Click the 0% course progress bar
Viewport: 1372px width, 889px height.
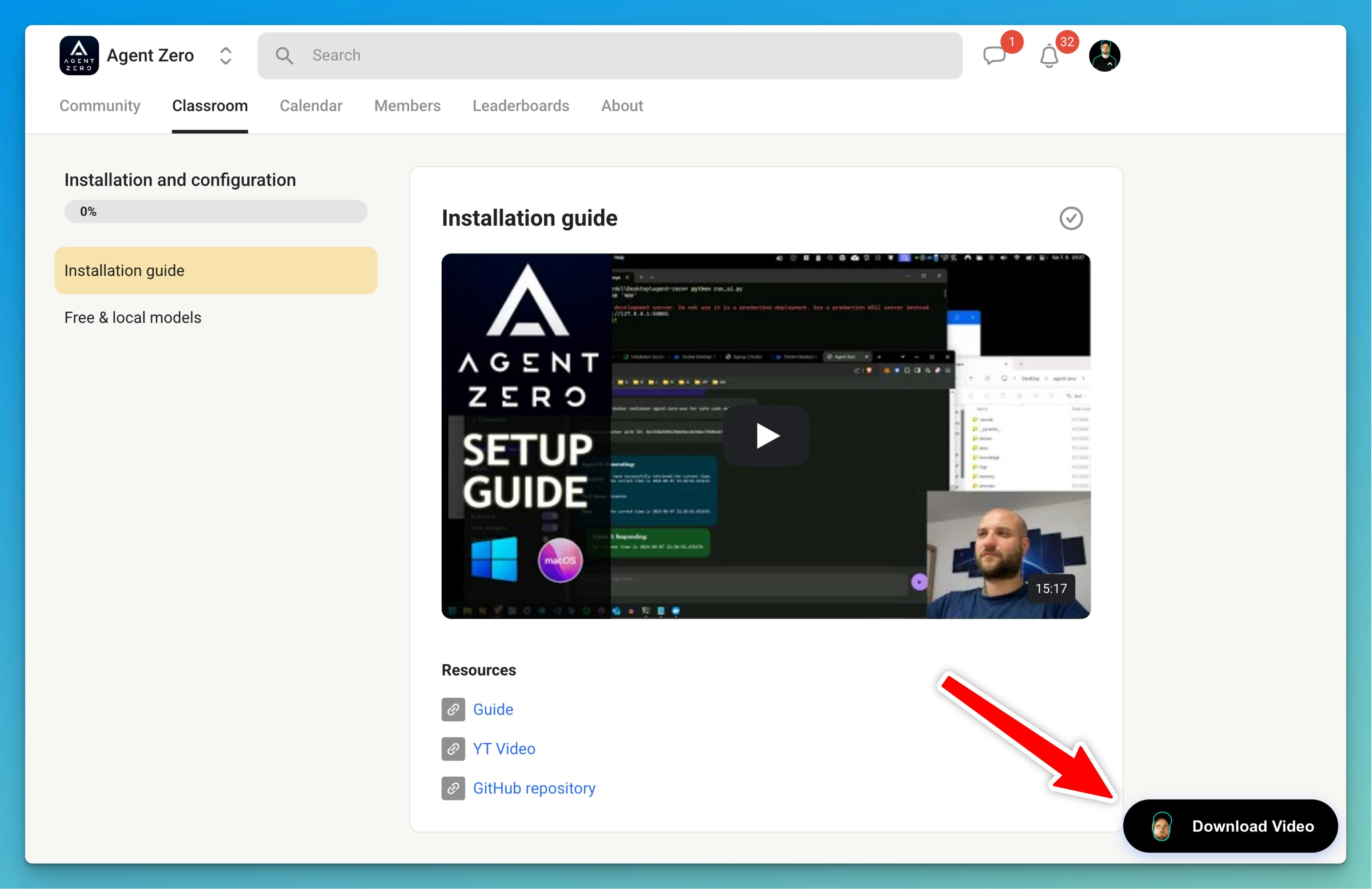(216, 212)
